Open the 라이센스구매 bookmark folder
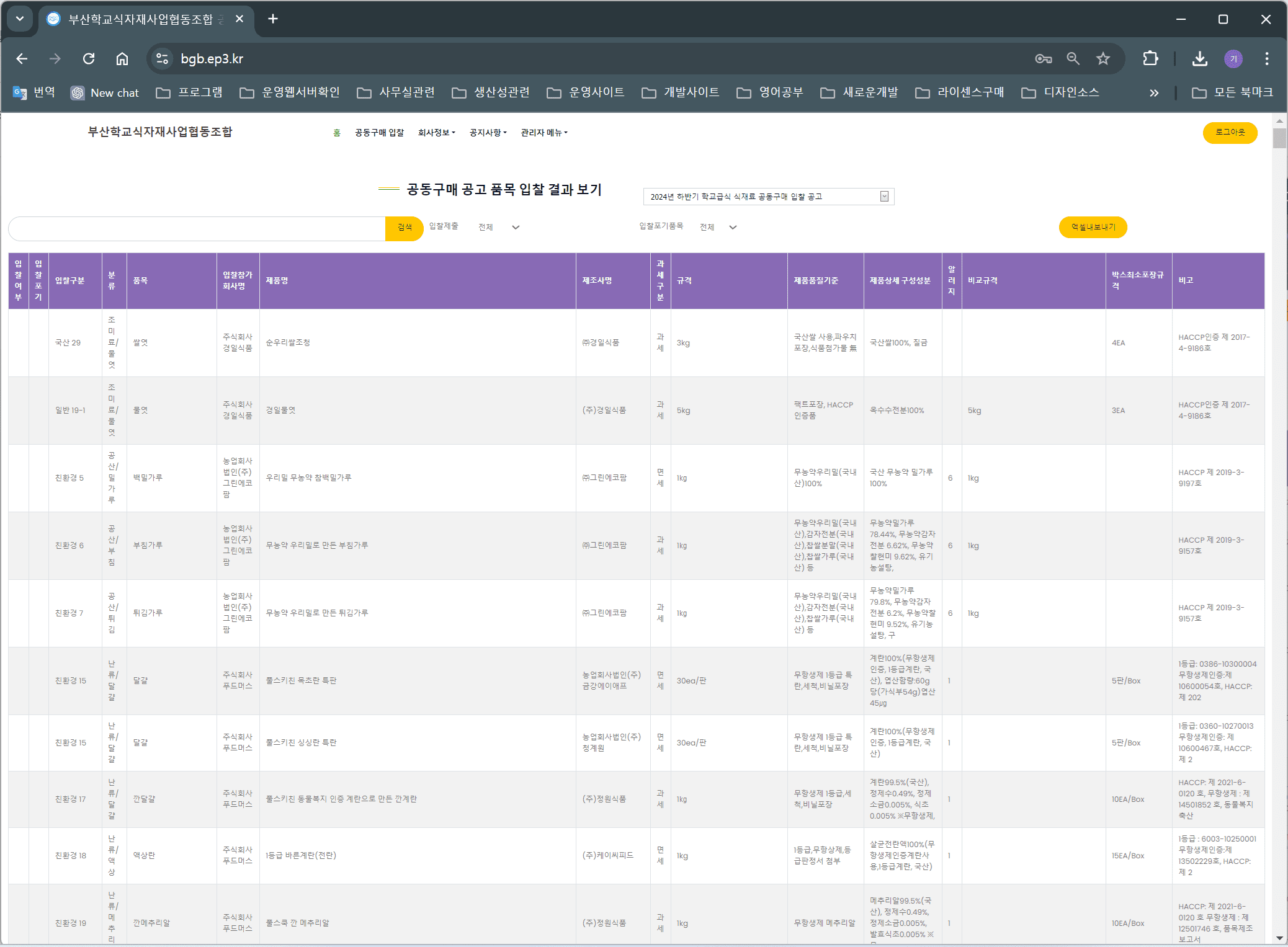Viewport: 1288px width, 947px height. pyautogui.click(x=960, y=92)
